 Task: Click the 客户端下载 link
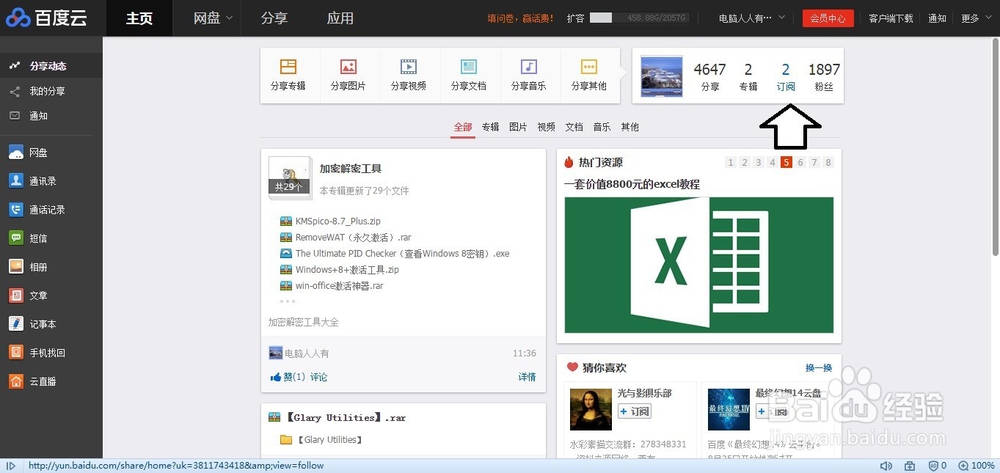point(890,18)
